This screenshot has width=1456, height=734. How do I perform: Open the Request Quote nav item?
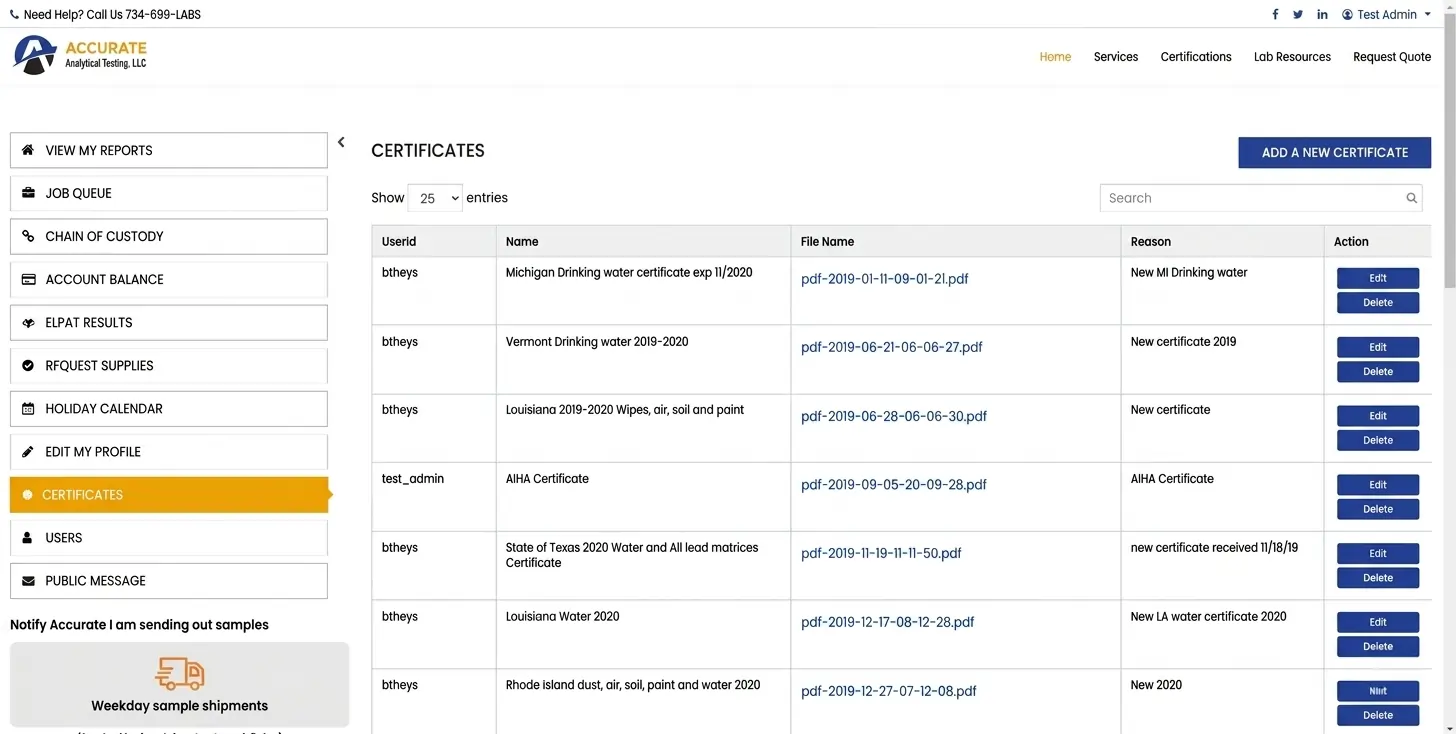[1392, 57]
